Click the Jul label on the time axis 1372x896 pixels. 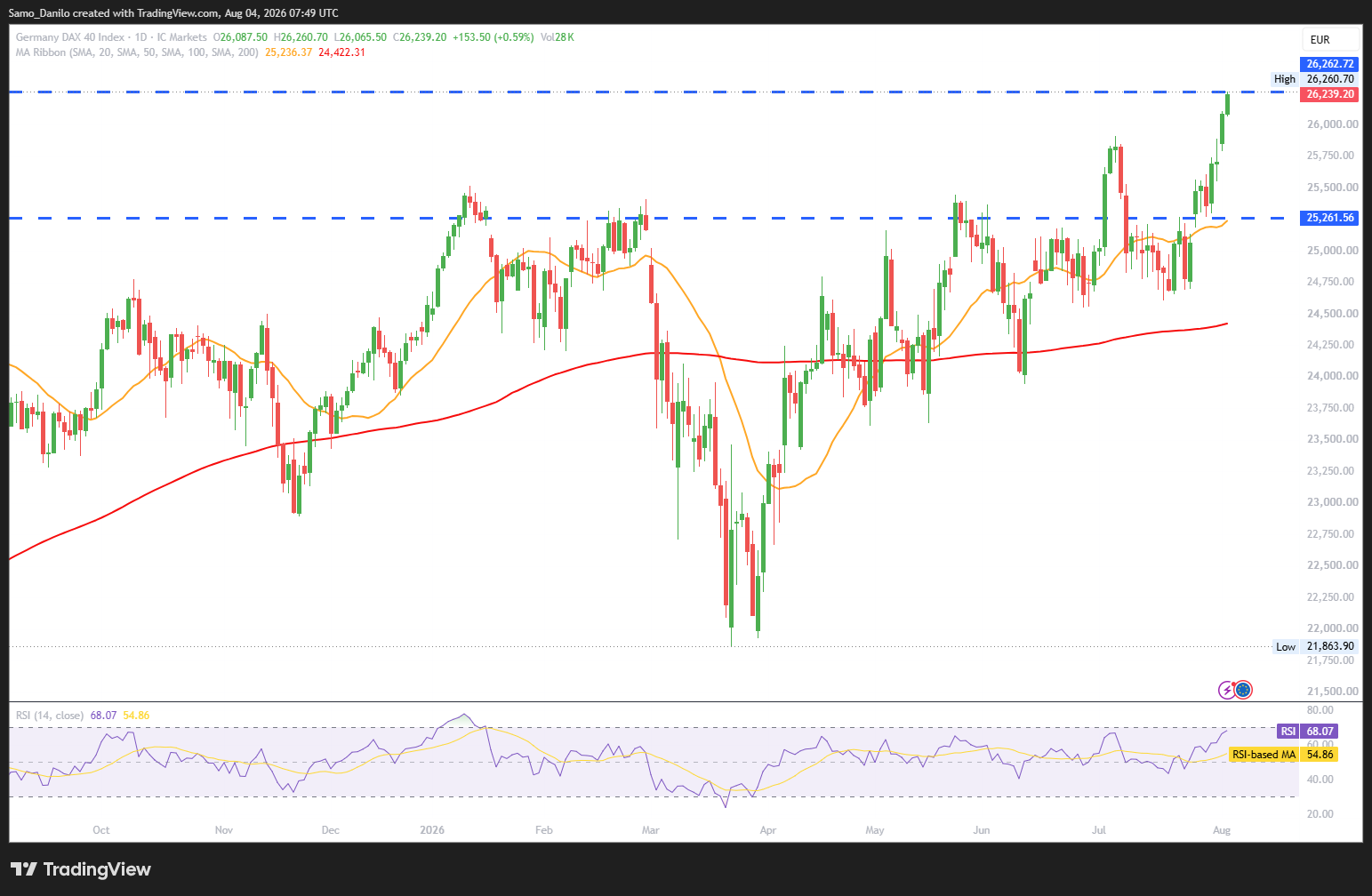(1099, 830)
